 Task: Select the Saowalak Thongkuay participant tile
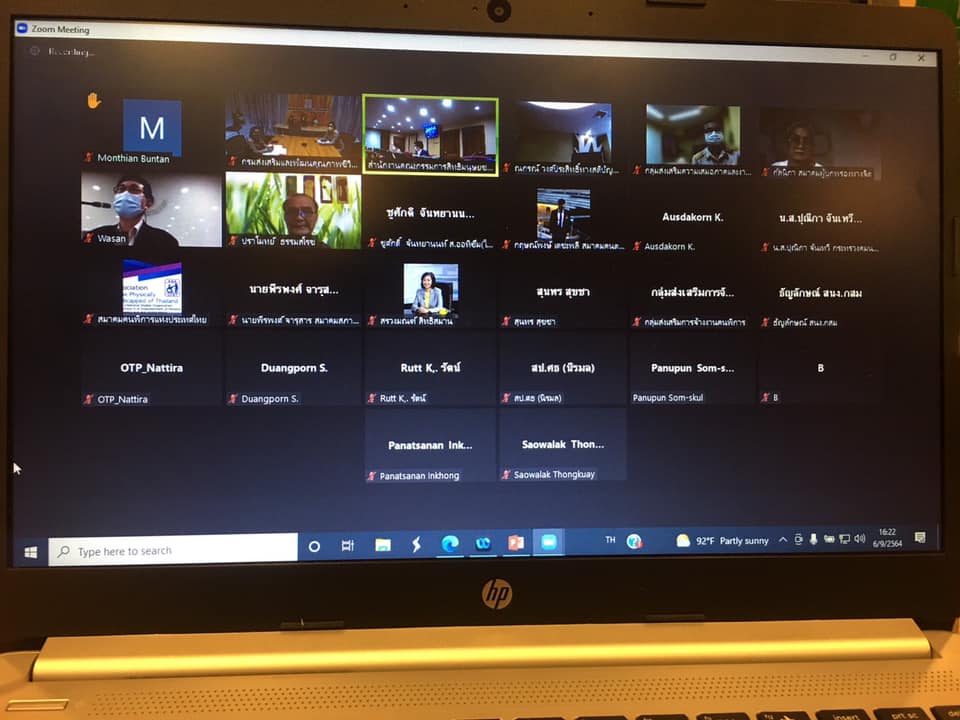(x=562, y=452)
